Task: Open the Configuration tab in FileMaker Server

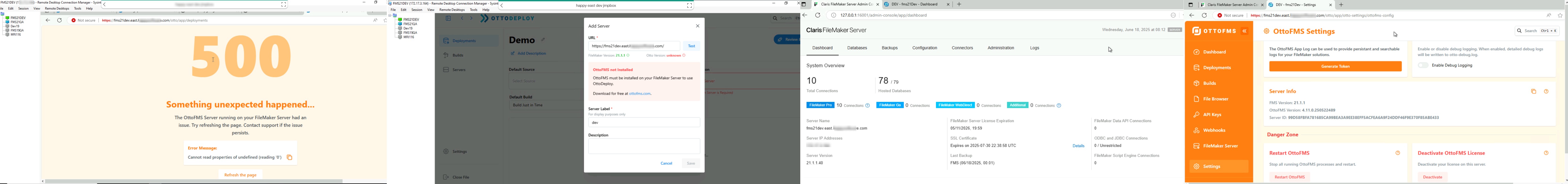Action: (x=925, y=48)
